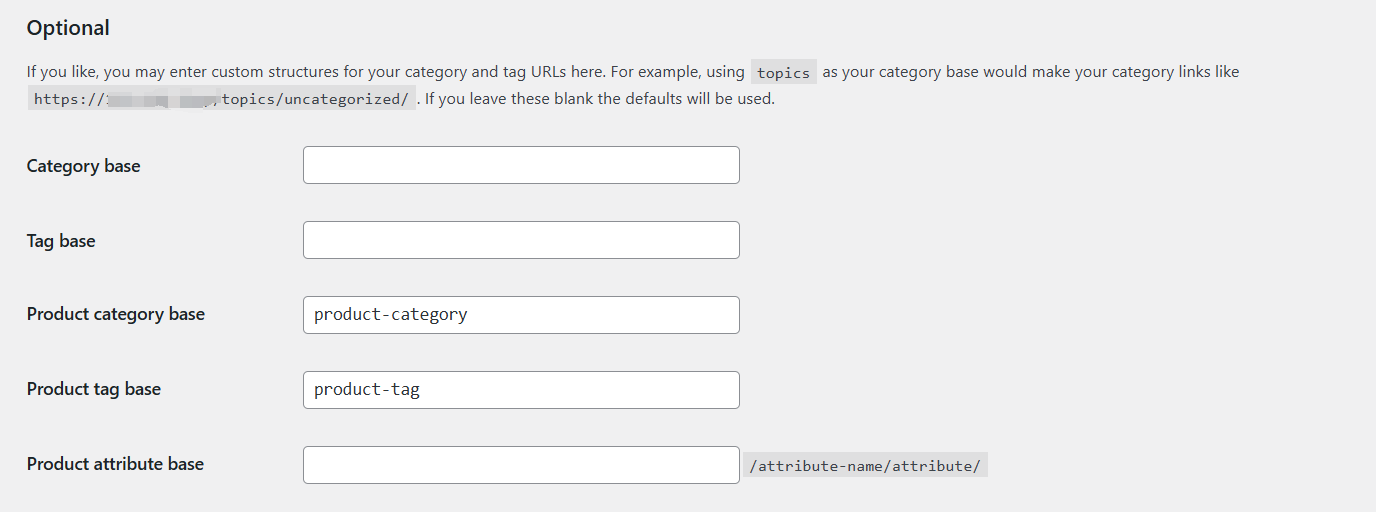Click the "Product category base" label

pyautogui.click(x=115, y=314)
